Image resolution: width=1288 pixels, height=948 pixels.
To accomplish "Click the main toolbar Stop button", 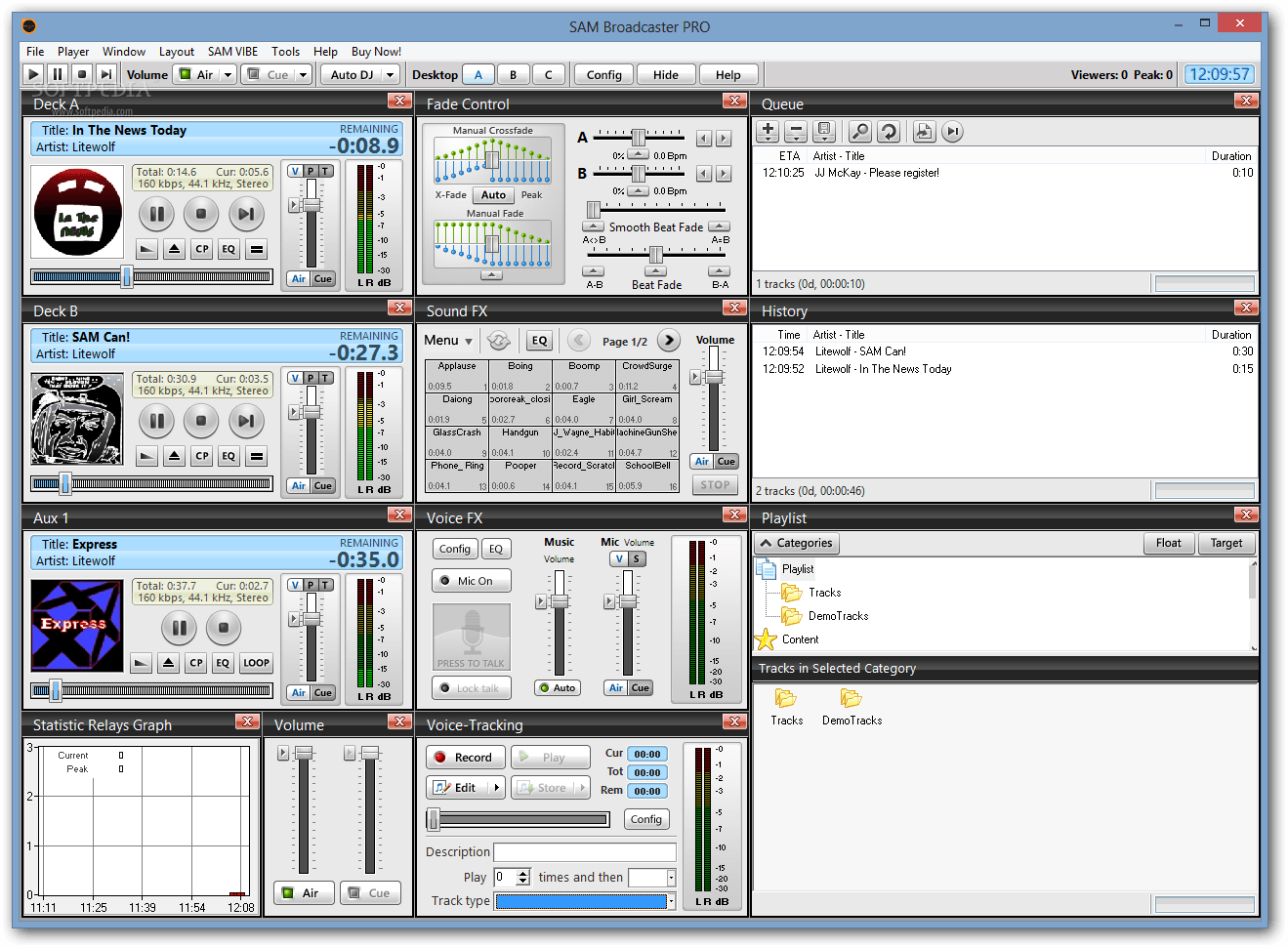I will tap(82, 74).
